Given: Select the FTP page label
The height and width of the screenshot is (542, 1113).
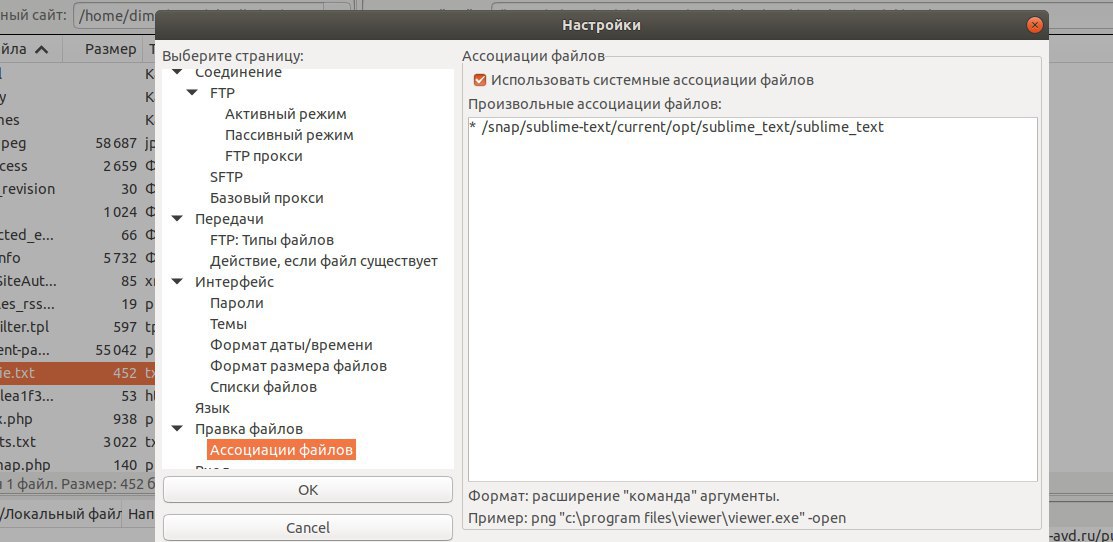Looking at the screenshot, I should pyautogui.click(x=222, y=93).
